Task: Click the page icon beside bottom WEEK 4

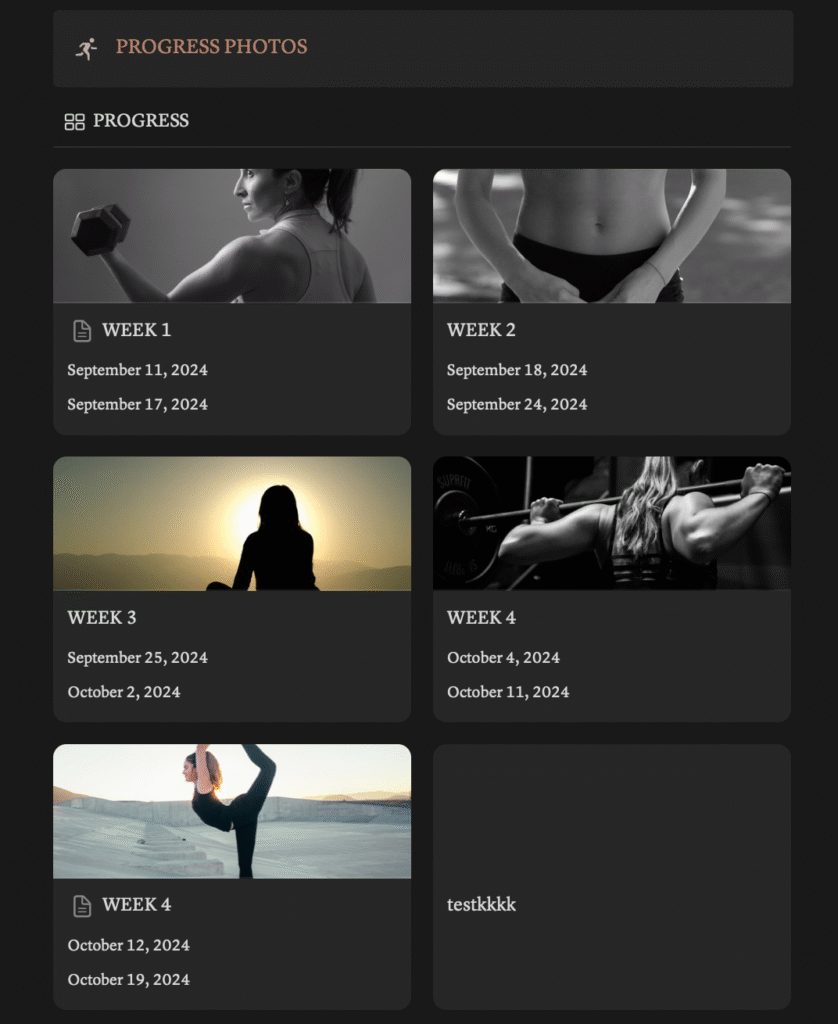Action: [x=82, y=906]
